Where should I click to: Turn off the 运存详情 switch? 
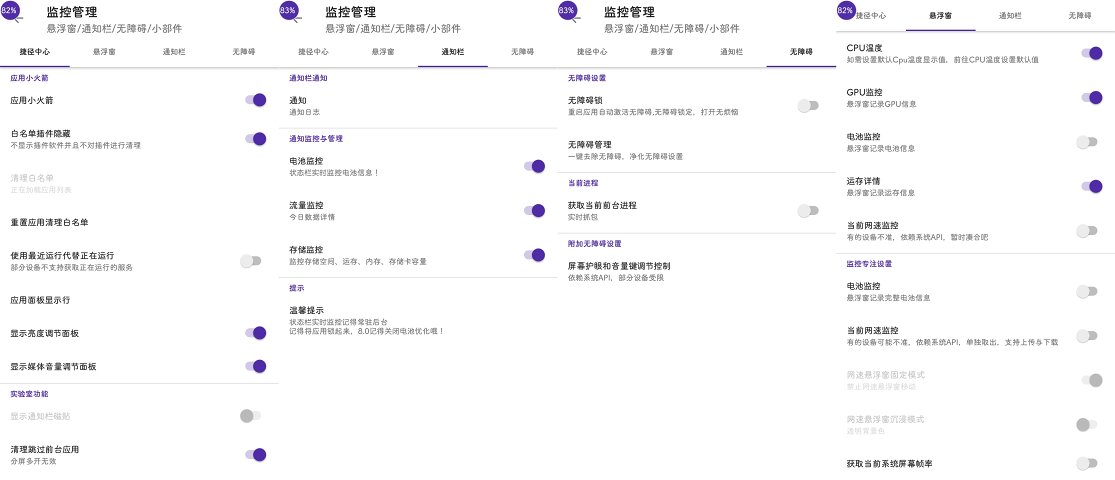1092,186
